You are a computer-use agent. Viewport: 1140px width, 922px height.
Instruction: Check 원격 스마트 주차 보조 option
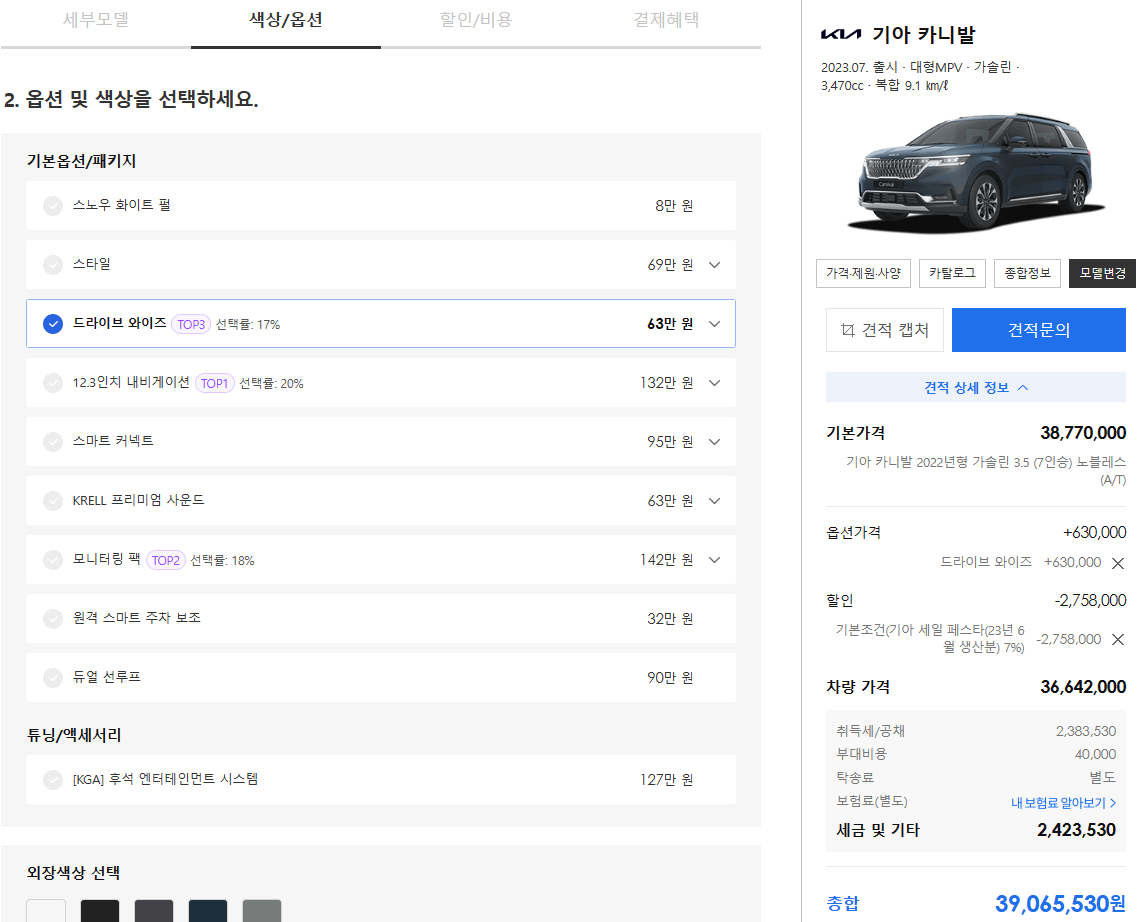pos(52,619)
